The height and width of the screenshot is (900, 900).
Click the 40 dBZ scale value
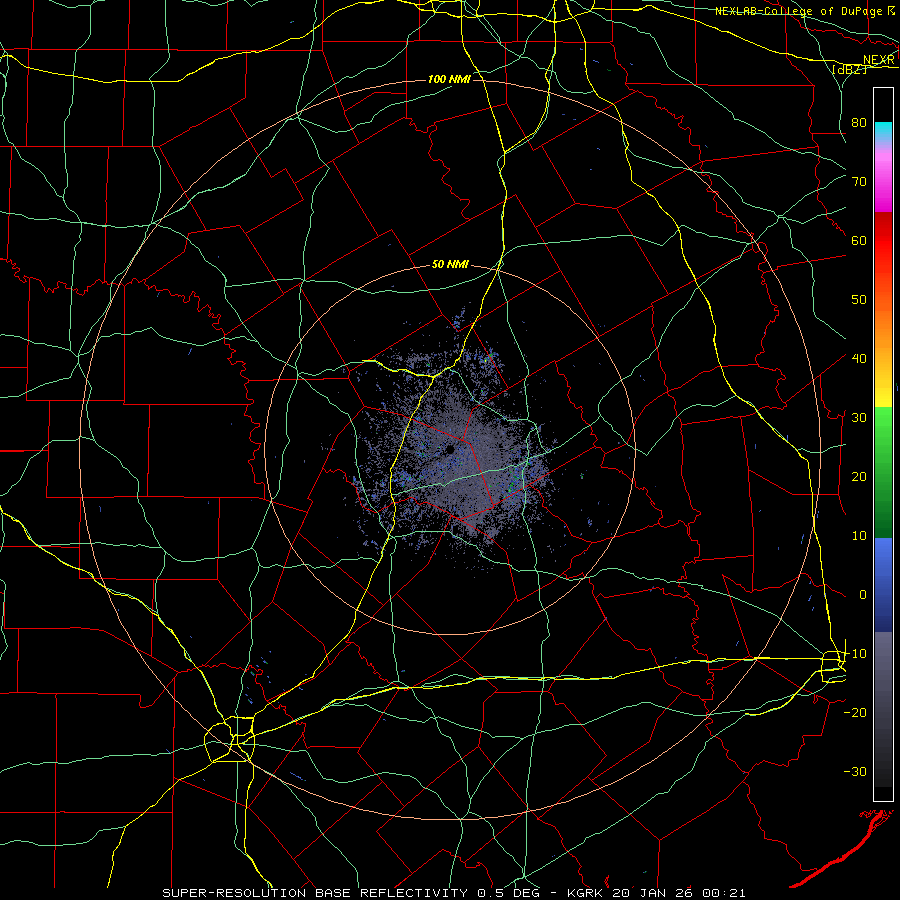pos(859,358)
